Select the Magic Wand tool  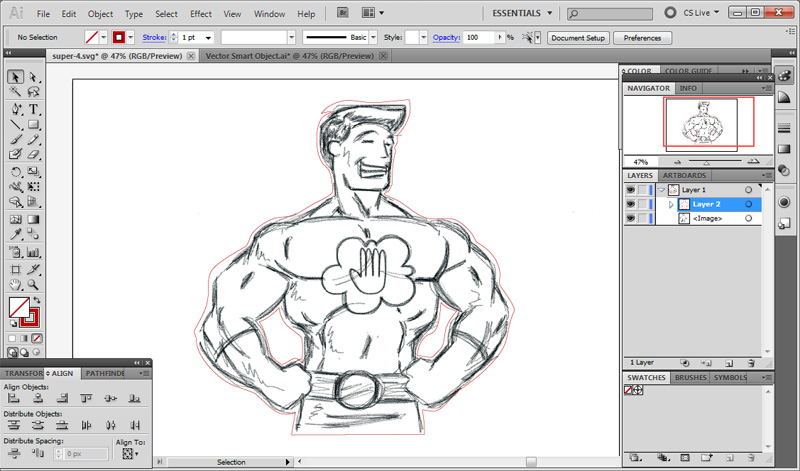(x=16, y=93)
